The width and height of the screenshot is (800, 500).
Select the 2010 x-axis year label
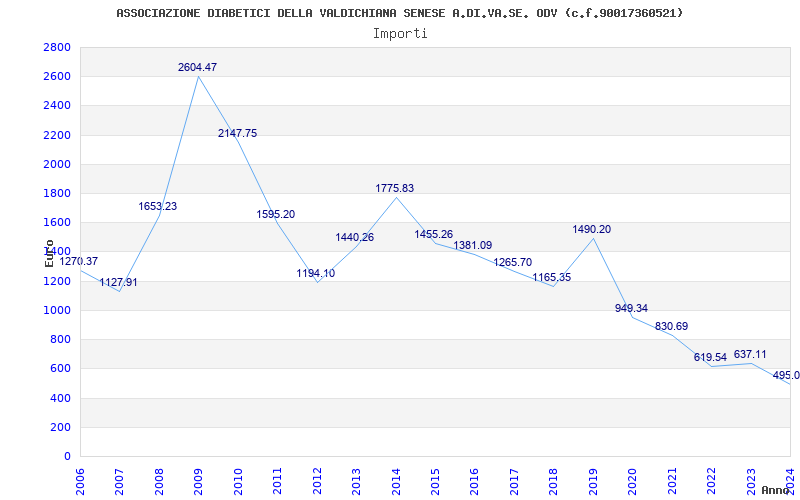point(238,481)
